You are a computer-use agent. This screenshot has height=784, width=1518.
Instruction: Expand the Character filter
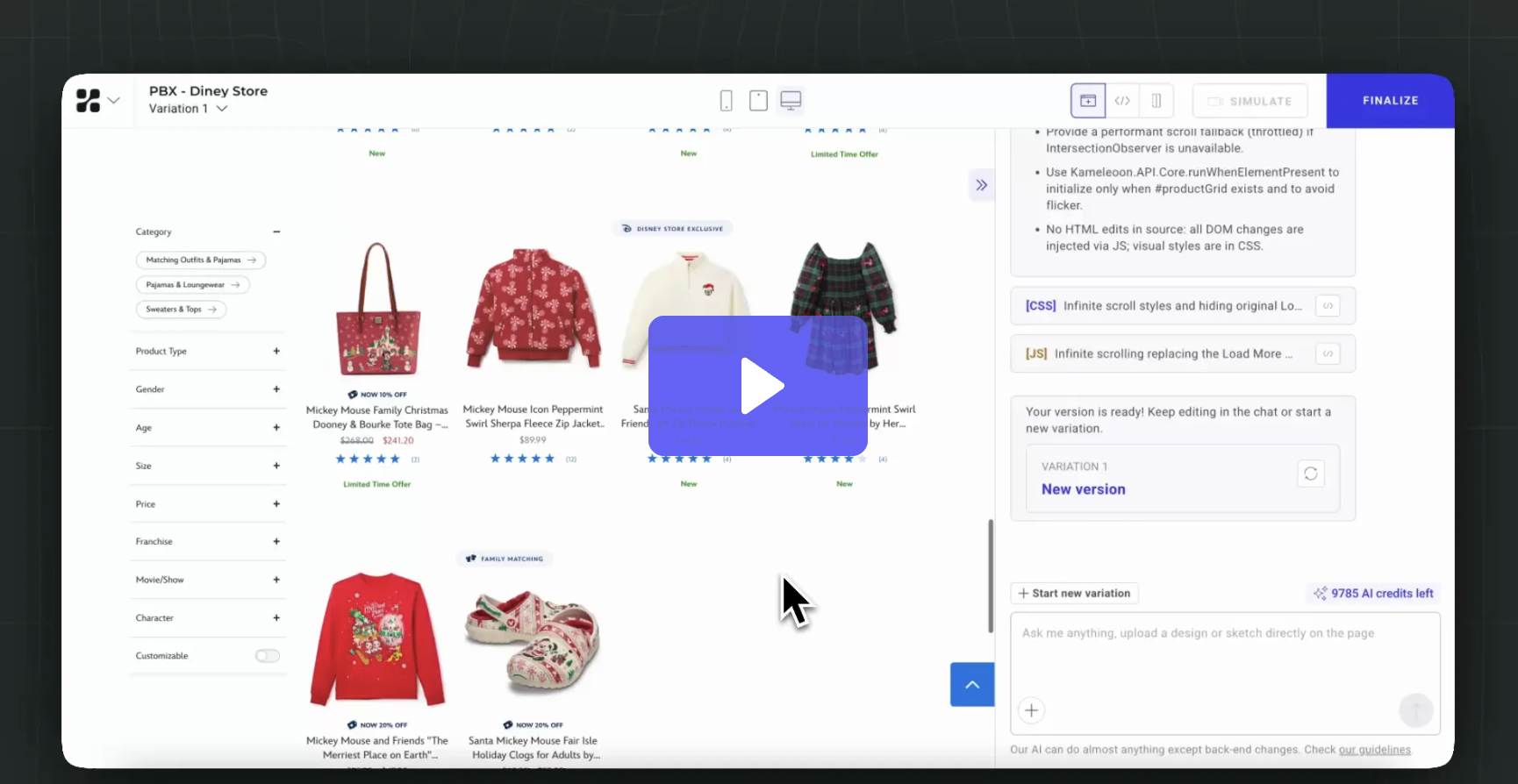coord(276,618)
